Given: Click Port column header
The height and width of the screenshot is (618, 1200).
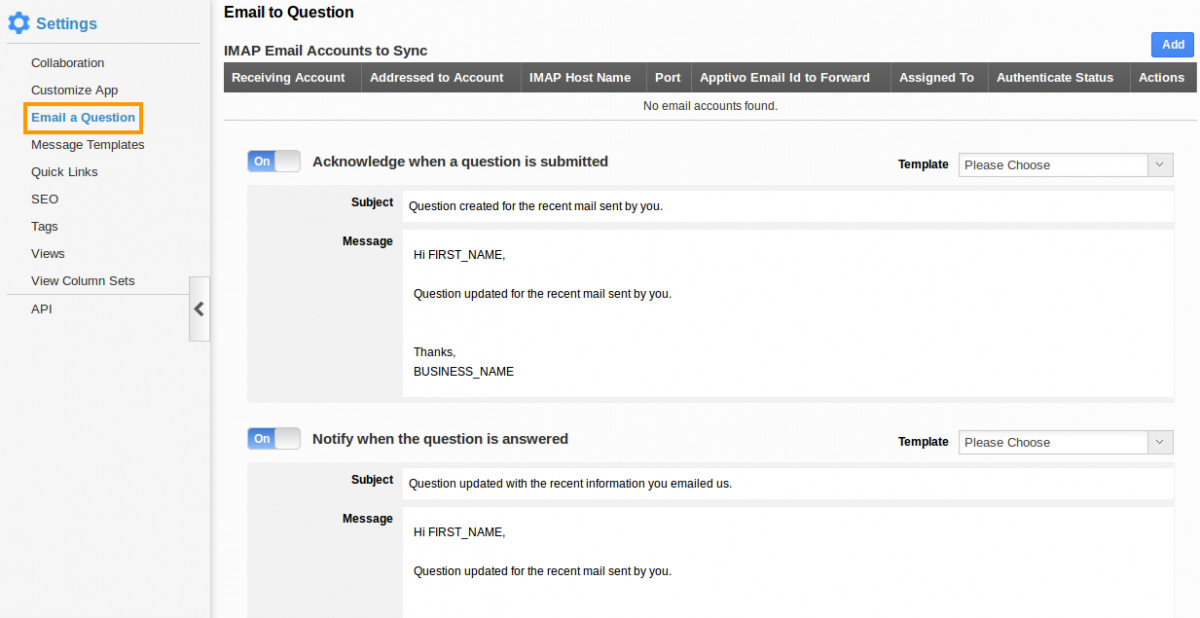Looking at the screenshot, I should point(668,77).
